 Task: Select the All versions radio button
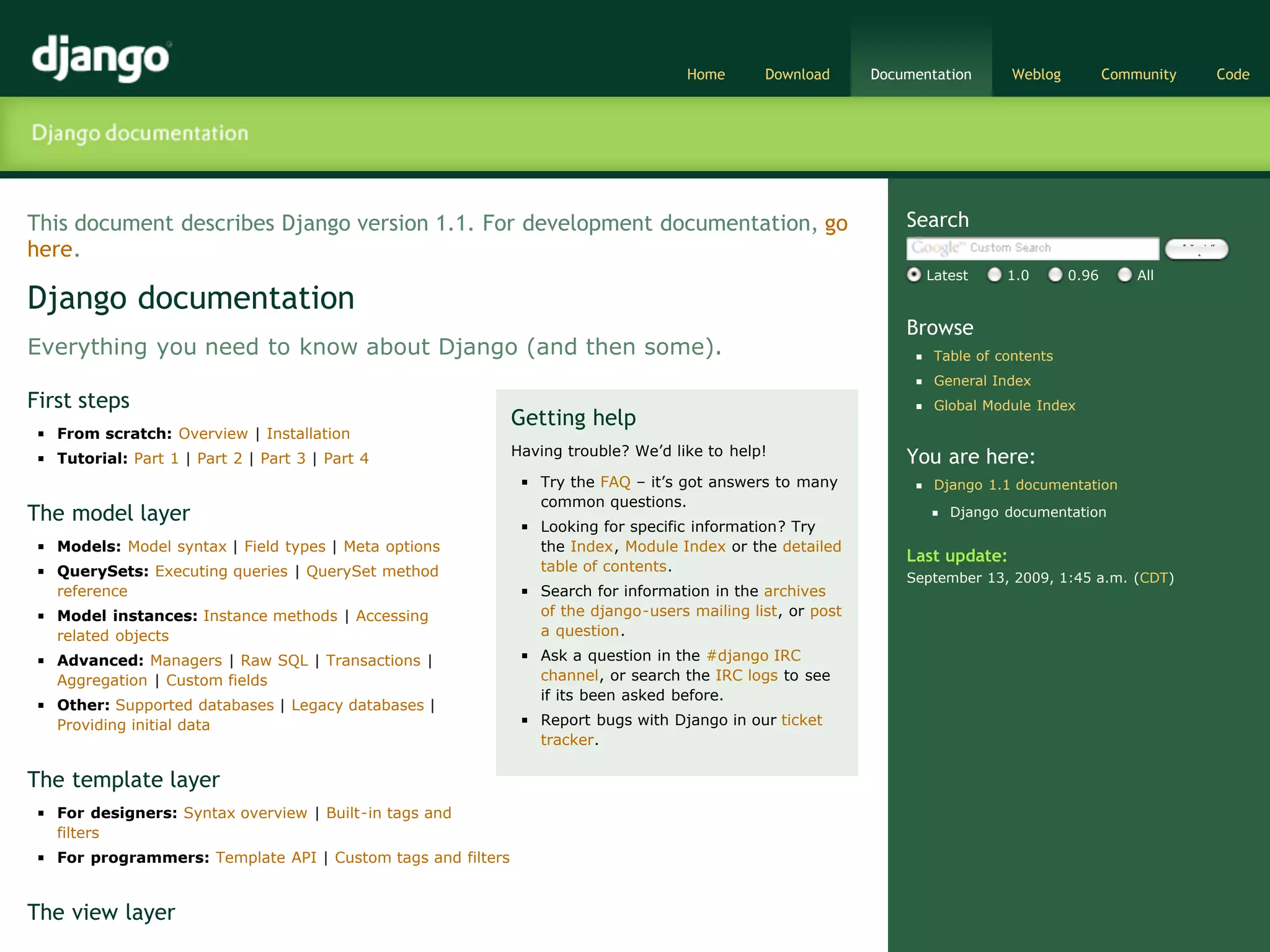1125,275
